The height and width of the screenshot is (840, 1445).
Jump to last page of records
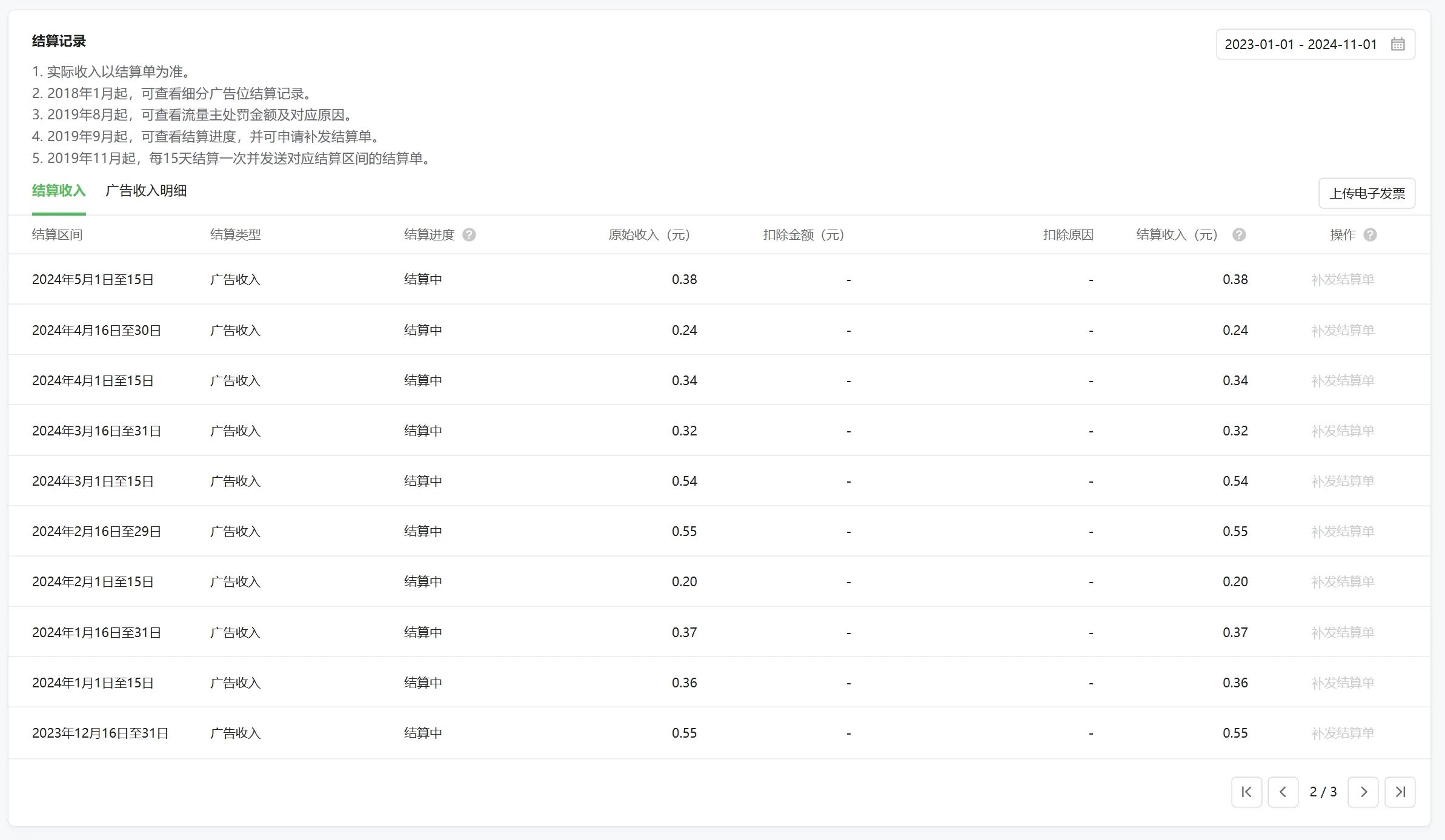click(x=1400, y=792)
